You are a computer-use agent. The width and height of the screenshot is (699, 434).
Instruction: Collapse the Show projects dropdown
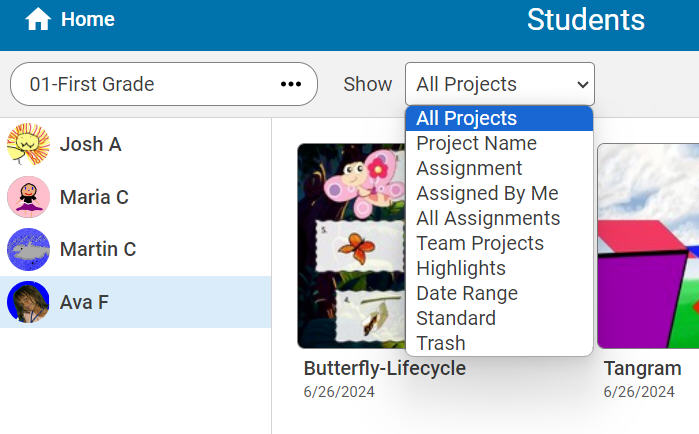click(500, 84)
